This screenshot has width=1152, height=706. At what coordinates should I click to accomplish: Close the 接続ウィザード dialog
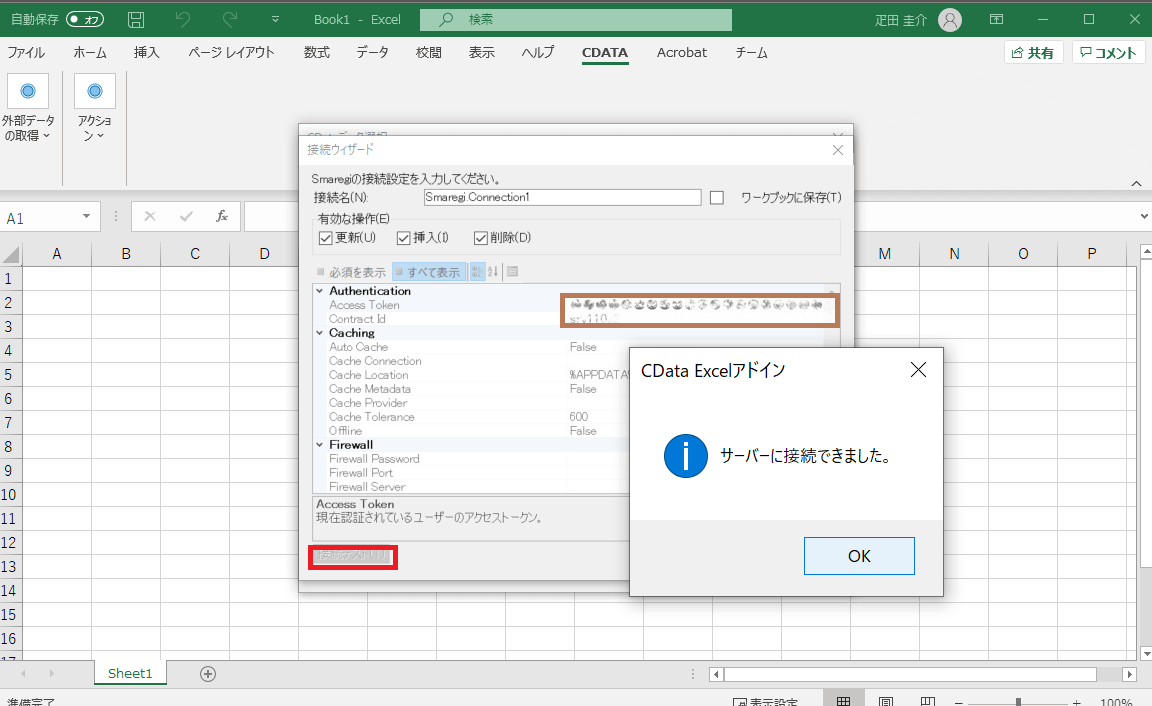(838, 150)
